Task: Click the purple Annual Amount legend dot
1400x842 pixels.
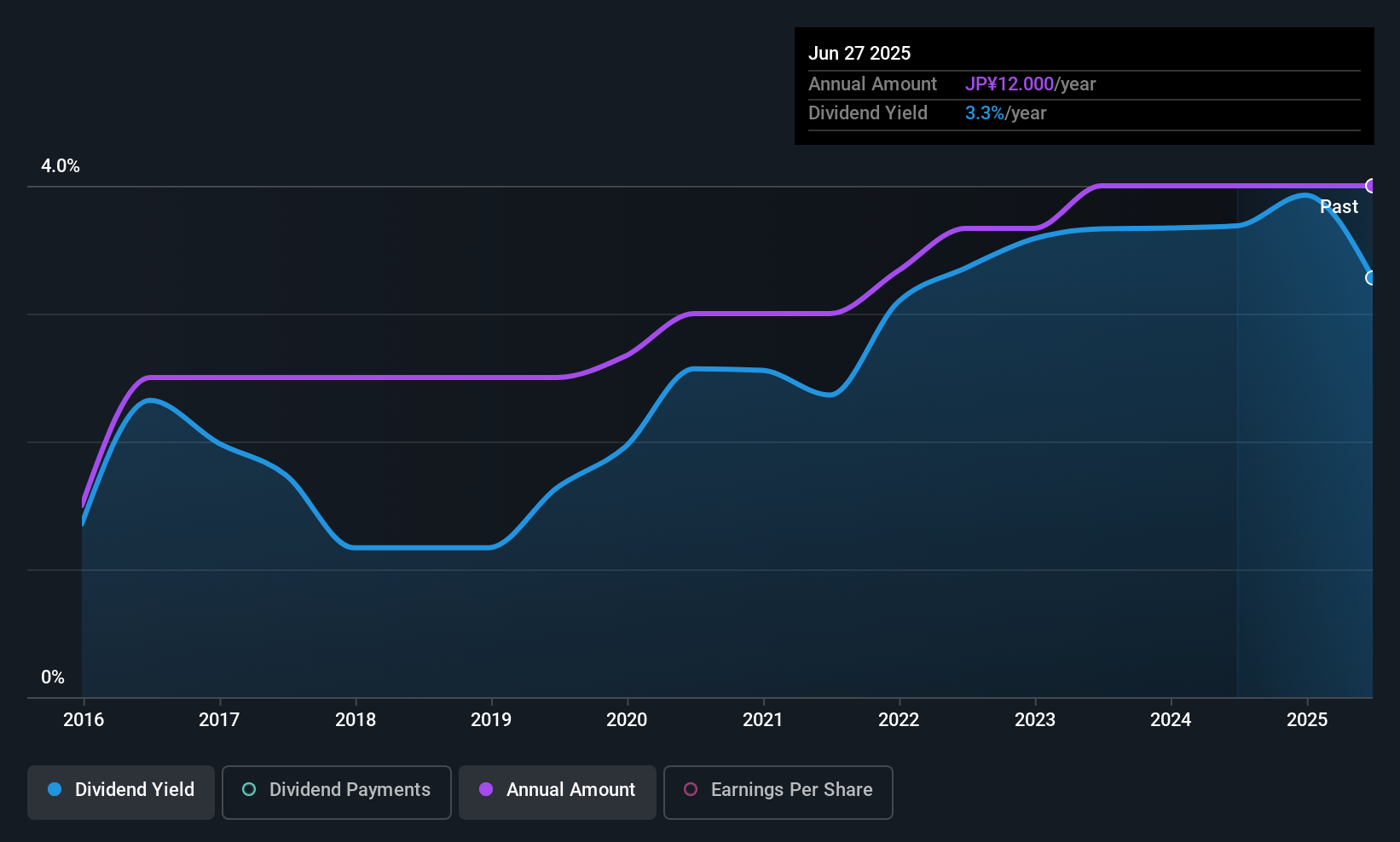Action: (x=486, y=789)
